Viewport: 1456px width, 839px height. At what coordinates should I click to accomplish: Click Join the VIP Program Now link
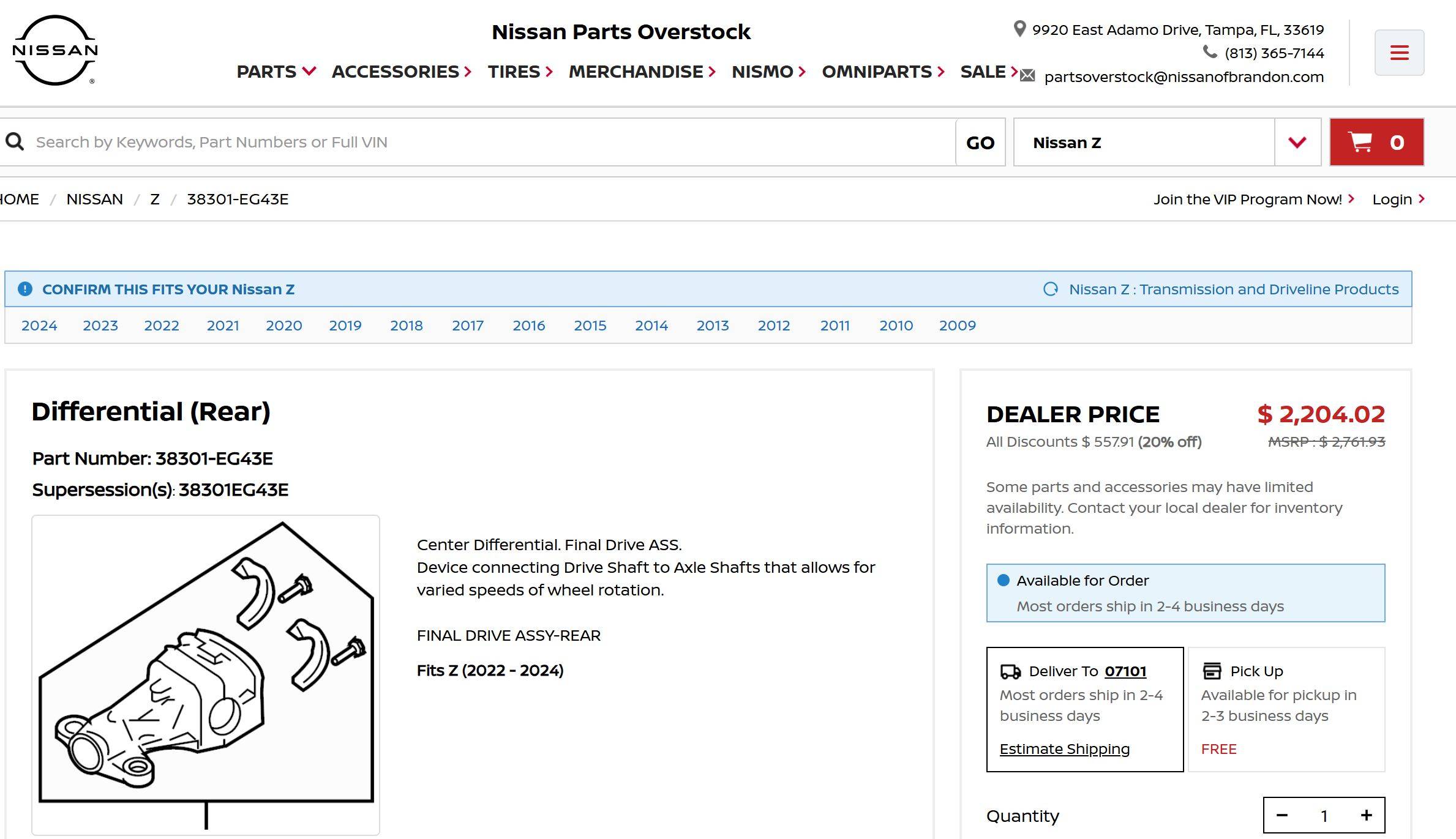click(x=1254, y=199)
